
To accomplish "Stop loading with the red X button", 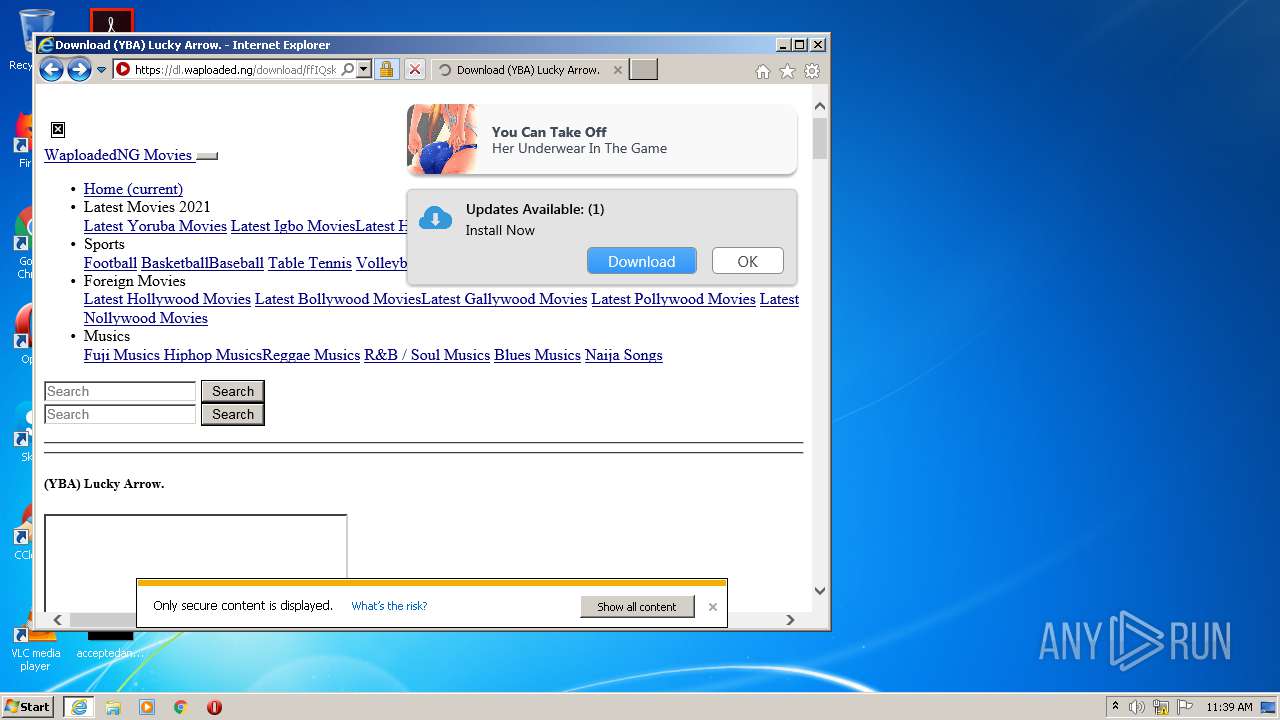I will point(415,70).
